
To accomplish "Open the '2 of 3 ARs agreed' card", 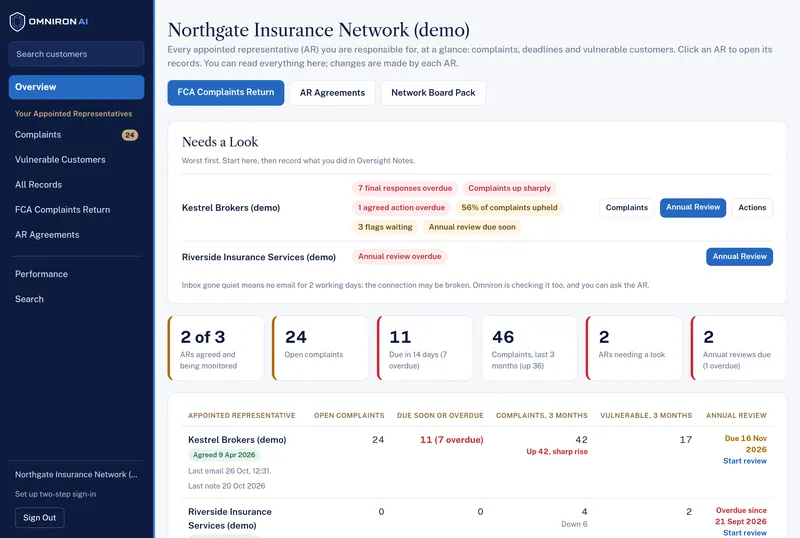I will click(x=216, y=348).
